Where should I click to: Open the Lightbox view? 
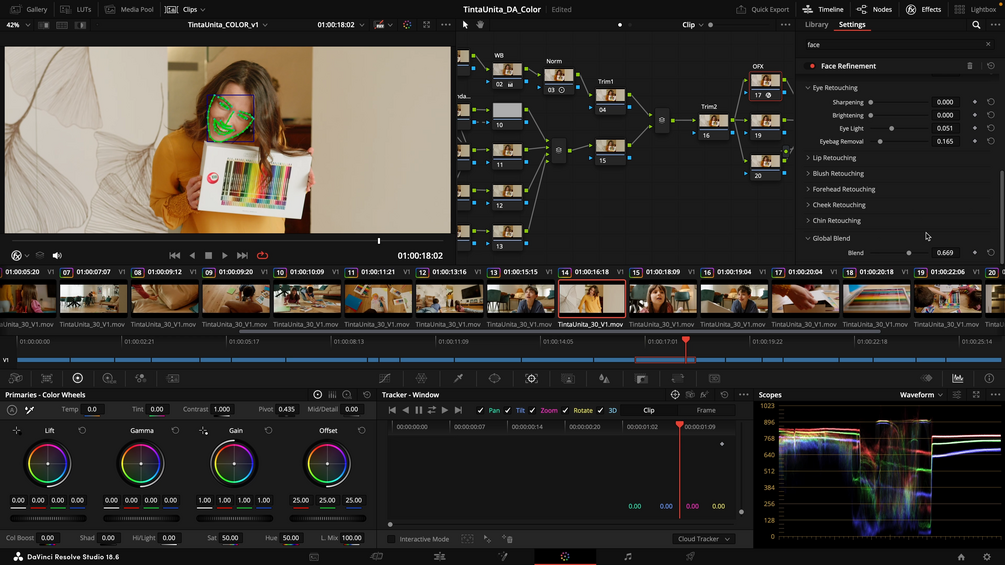[975, 10]
